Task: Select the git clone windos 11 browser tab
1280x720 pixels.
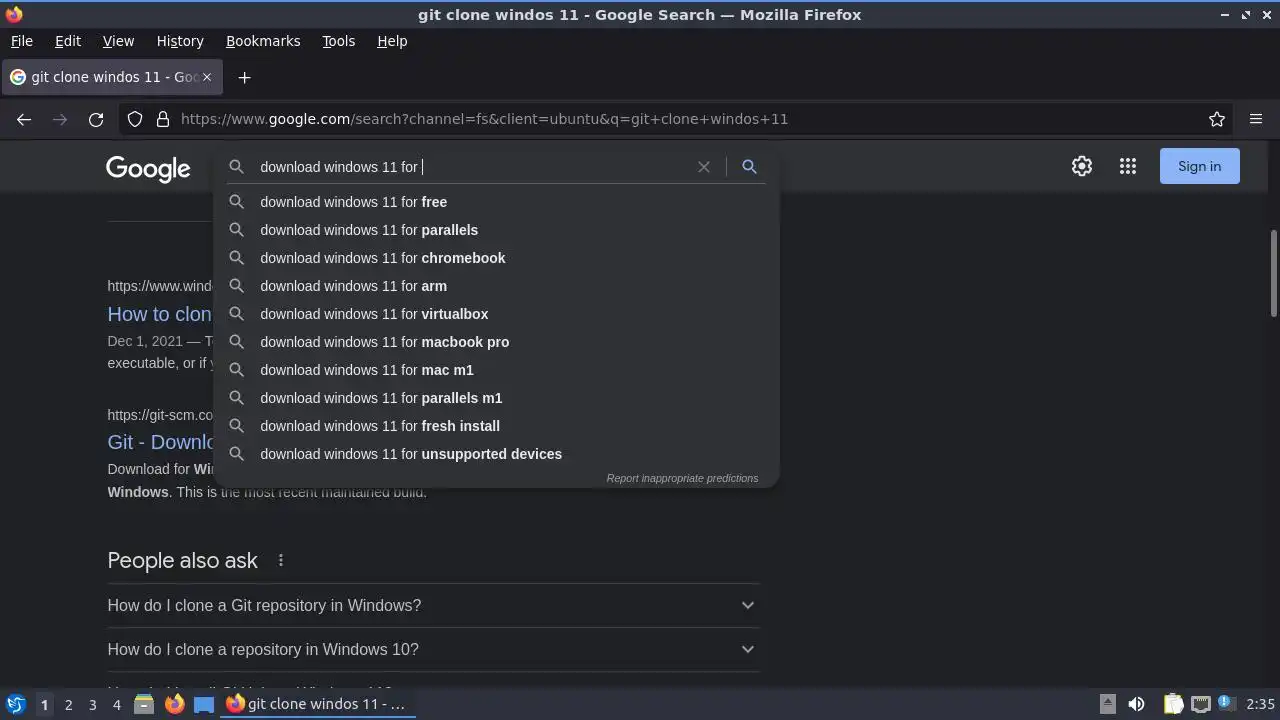Action: coord(112,77)
